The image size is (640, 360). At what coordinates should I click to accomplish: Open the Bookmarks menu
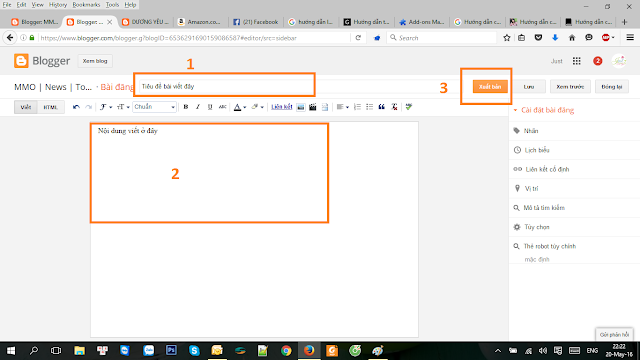coord(86,5)
